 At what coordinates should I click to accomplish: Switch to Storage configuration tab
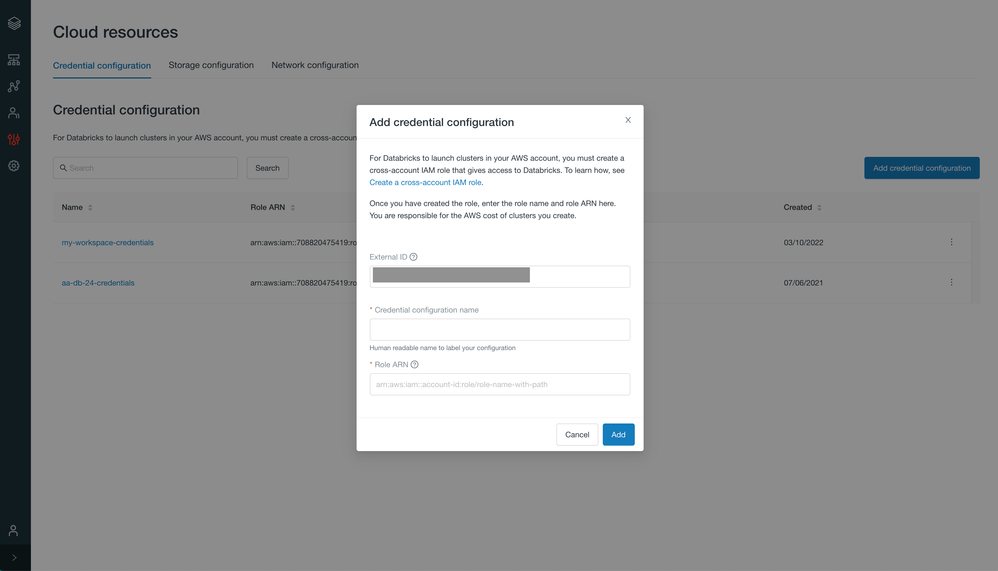pos(211,65)
